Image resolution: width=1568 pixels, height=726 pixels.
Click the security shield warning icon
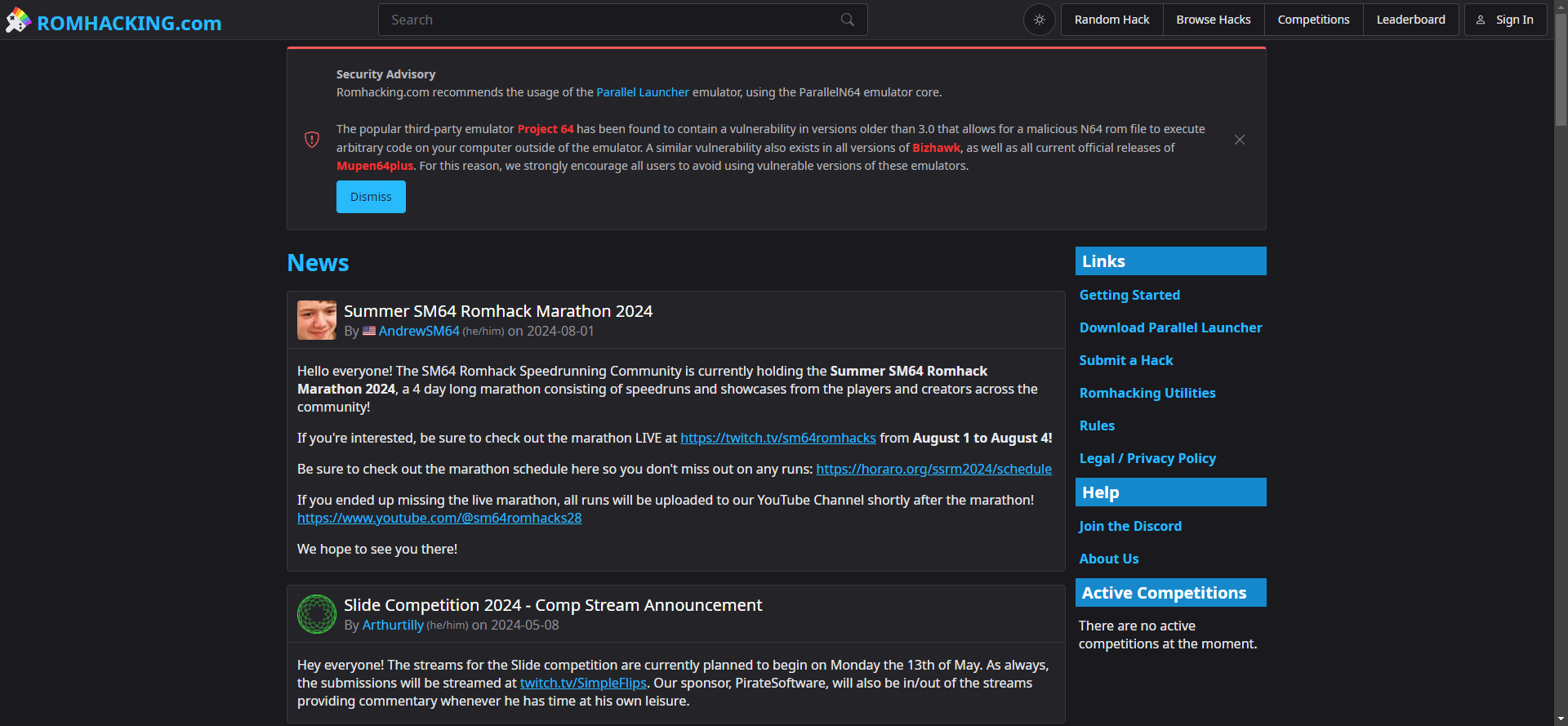click(312, 140)
